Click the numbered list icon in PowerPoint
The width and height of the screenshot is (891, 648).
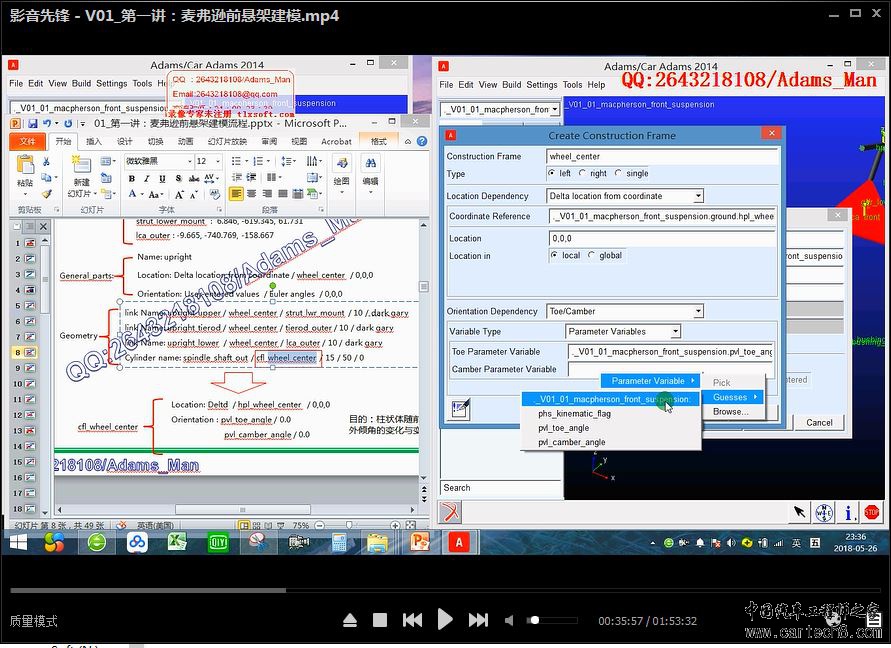258,161
